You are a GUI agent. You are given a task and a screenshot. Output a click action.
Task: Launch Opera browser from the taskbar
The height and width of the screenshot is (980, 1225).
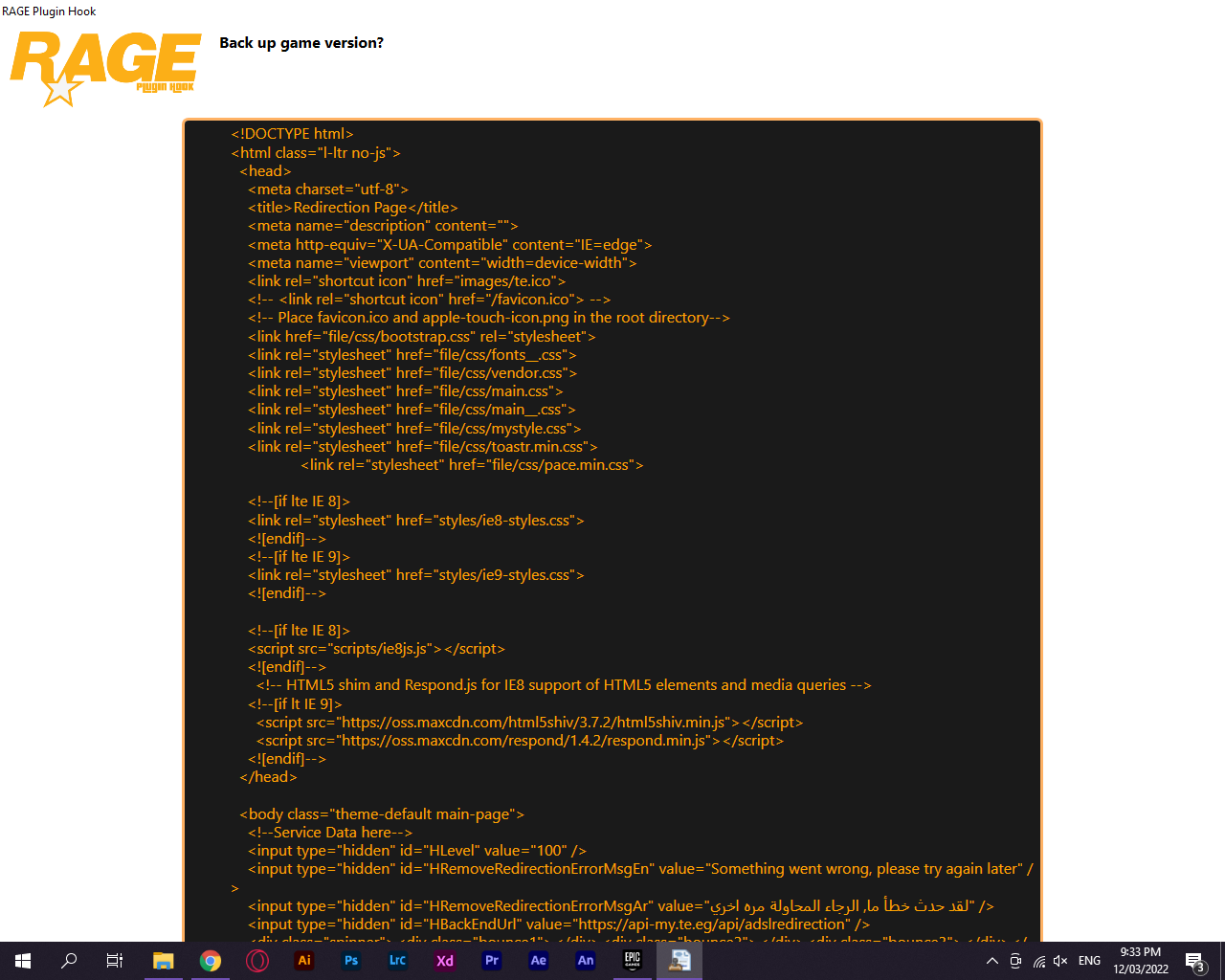(x=257, y=961)
